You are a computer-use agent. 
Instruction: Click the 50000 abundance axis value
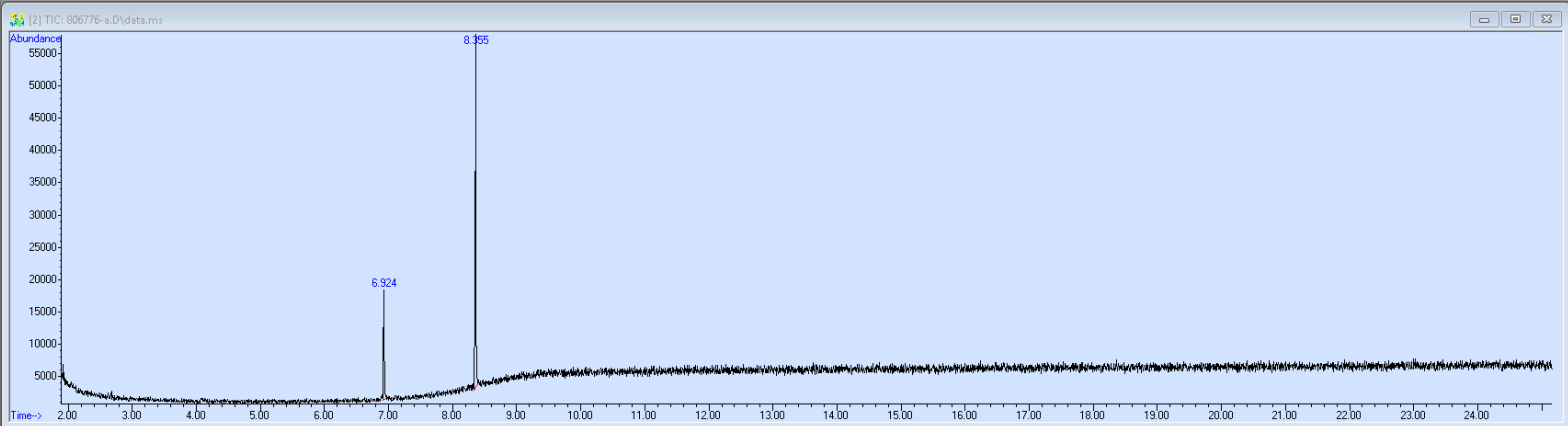(x=44, y=85)
